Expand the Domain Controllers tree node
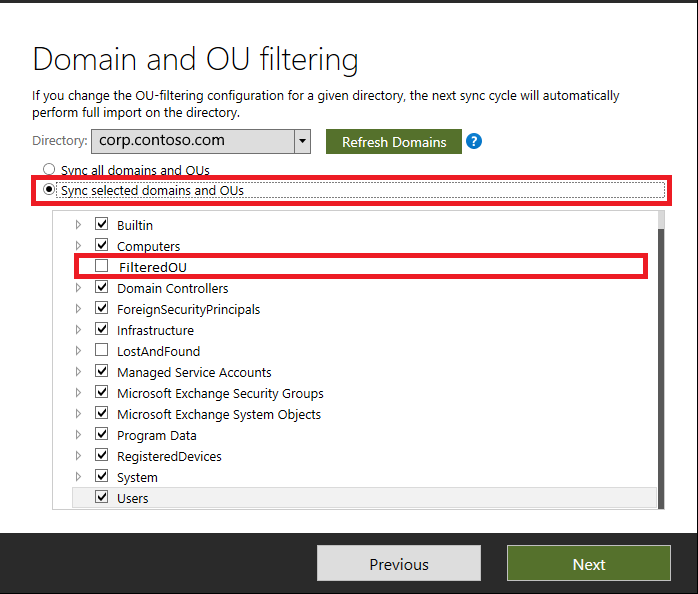The height and width of the screenshot is (594, 698). click(x=78, y=288)
